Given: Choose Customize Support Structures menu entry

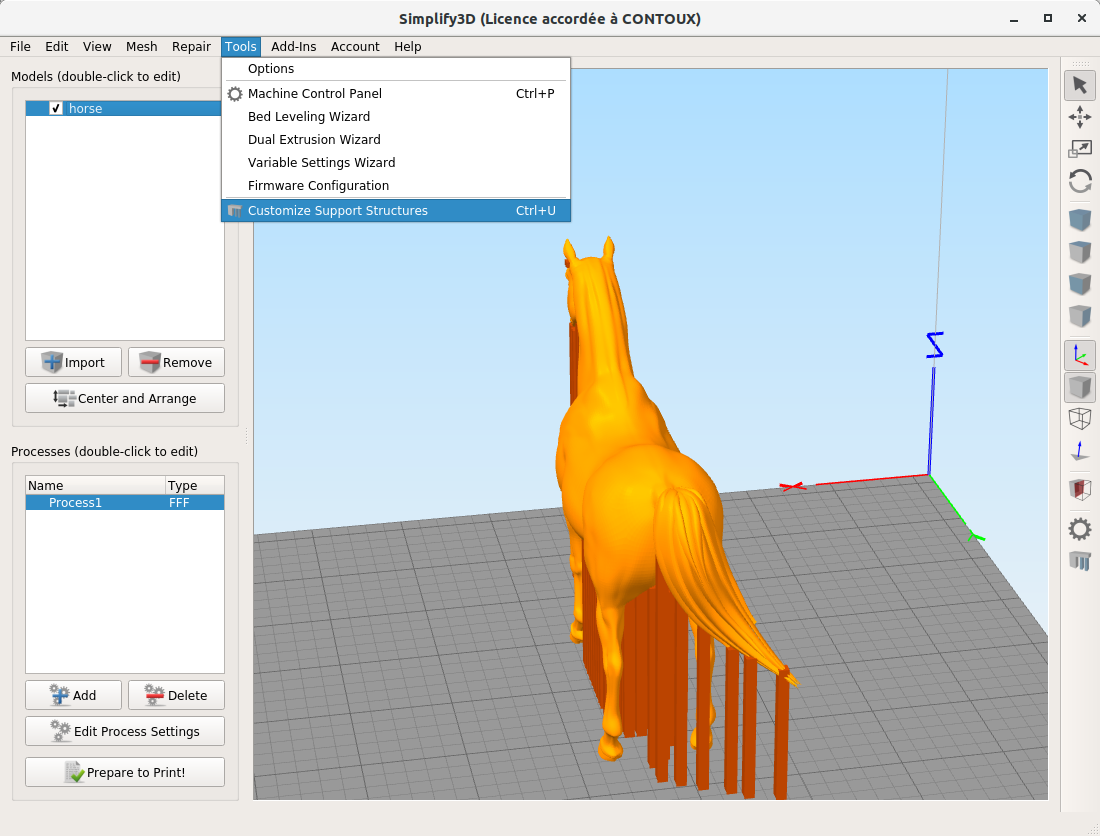Looking at the screenshot, I should point(396,210).
